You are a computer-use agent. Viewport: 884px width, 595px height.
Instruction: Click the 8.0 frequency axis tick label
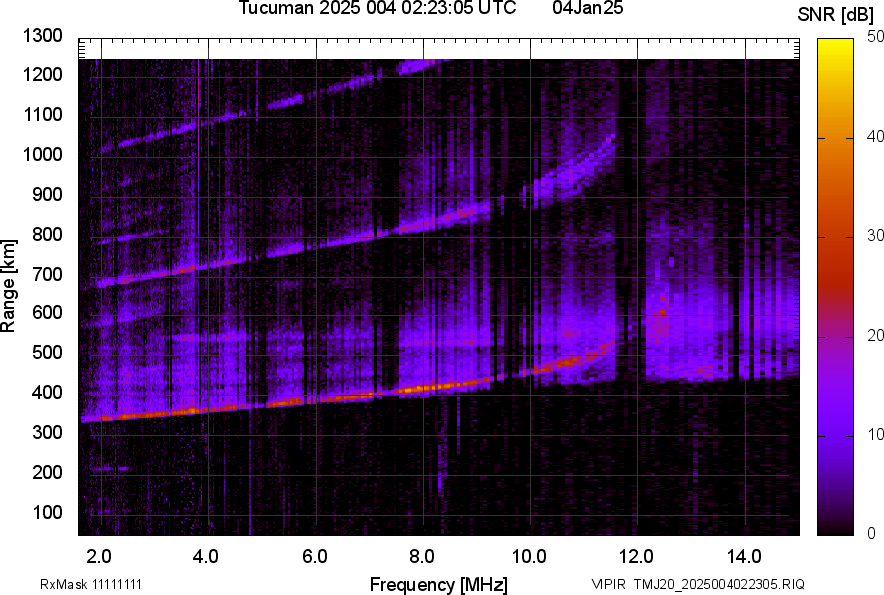422,556
